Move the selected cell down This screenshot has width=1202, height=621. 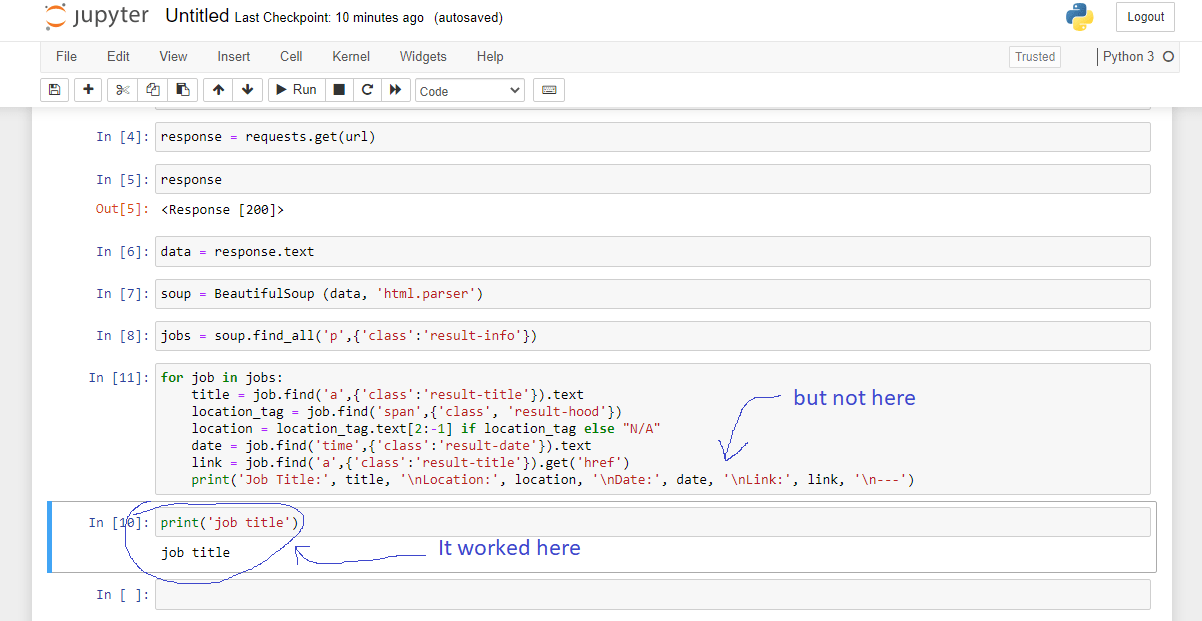(x=247, y=89)
